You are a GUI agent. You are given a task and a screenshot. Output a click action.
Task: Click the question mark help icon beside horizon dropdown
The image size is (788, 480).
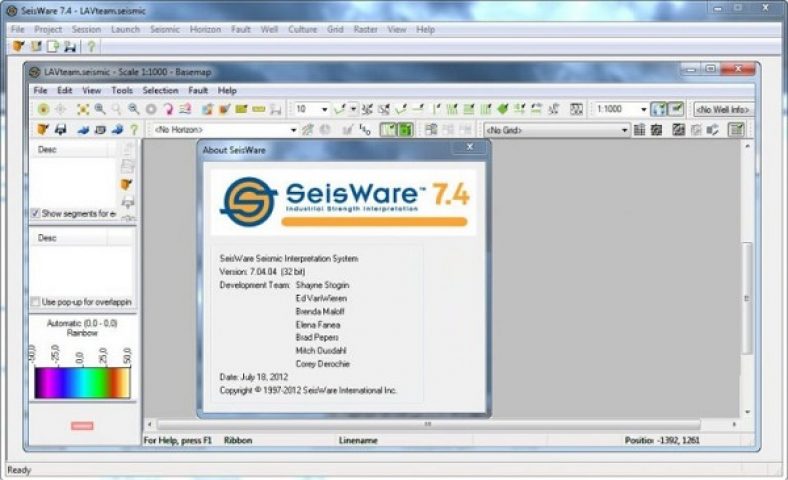pyautogui.click(x=134, y=130)
